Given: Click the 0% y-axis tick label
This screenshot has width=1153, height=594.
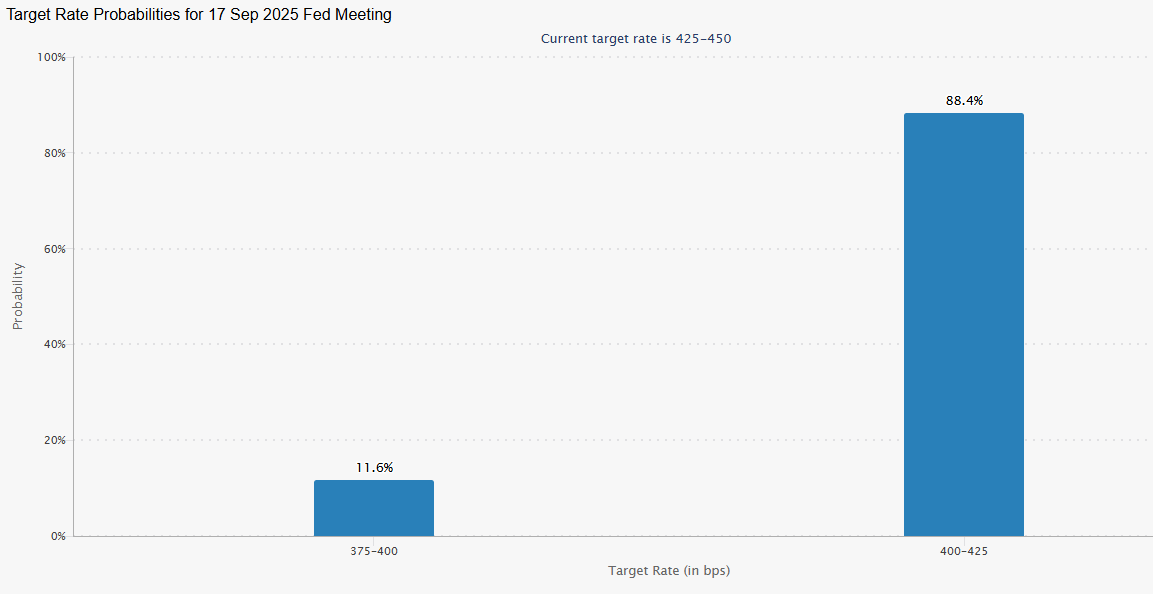Looking at the screenshot, I should tap(57, 536).
